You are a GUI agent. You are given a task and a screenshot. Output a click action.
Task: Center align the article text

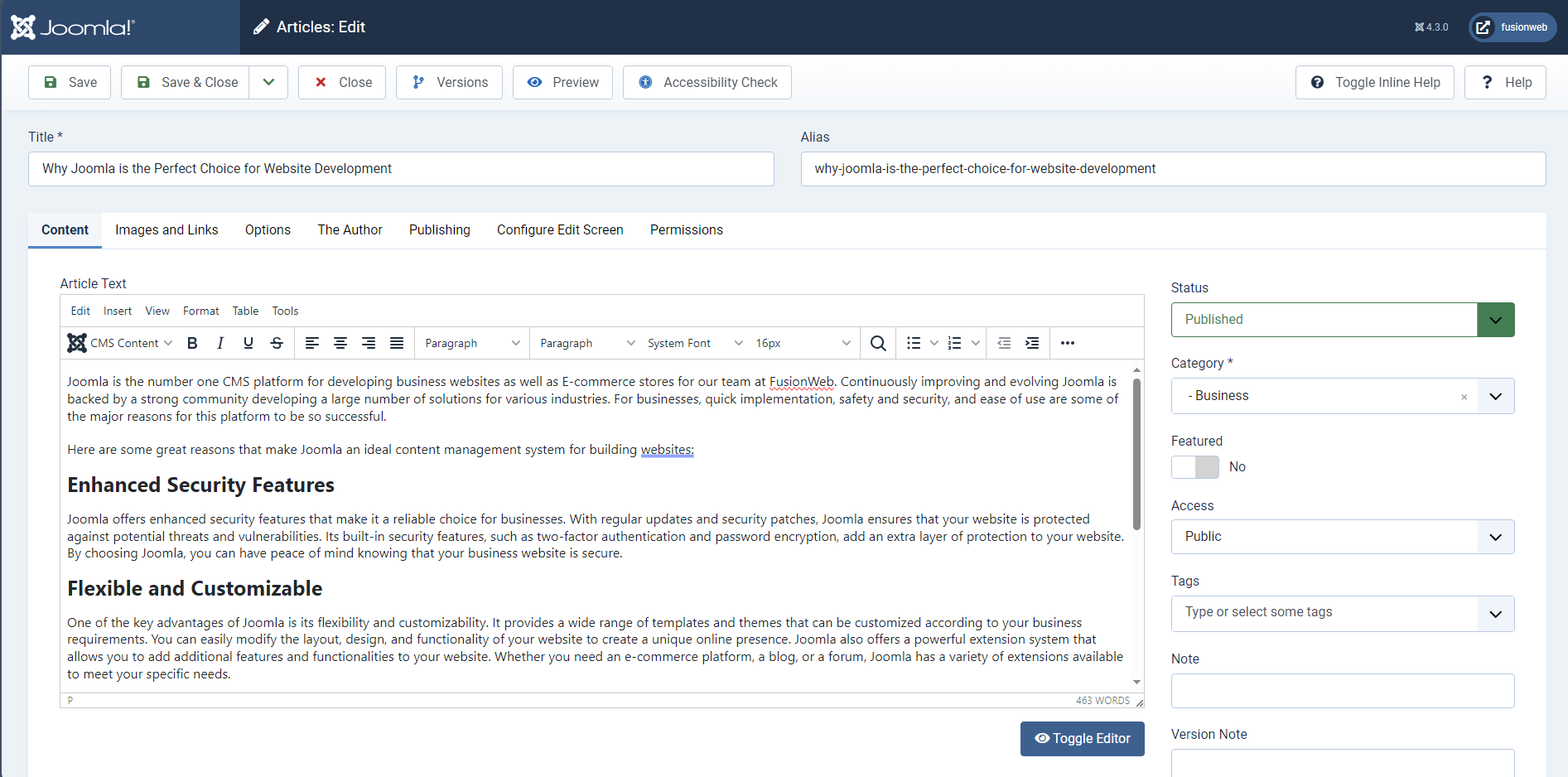(340, 343)
